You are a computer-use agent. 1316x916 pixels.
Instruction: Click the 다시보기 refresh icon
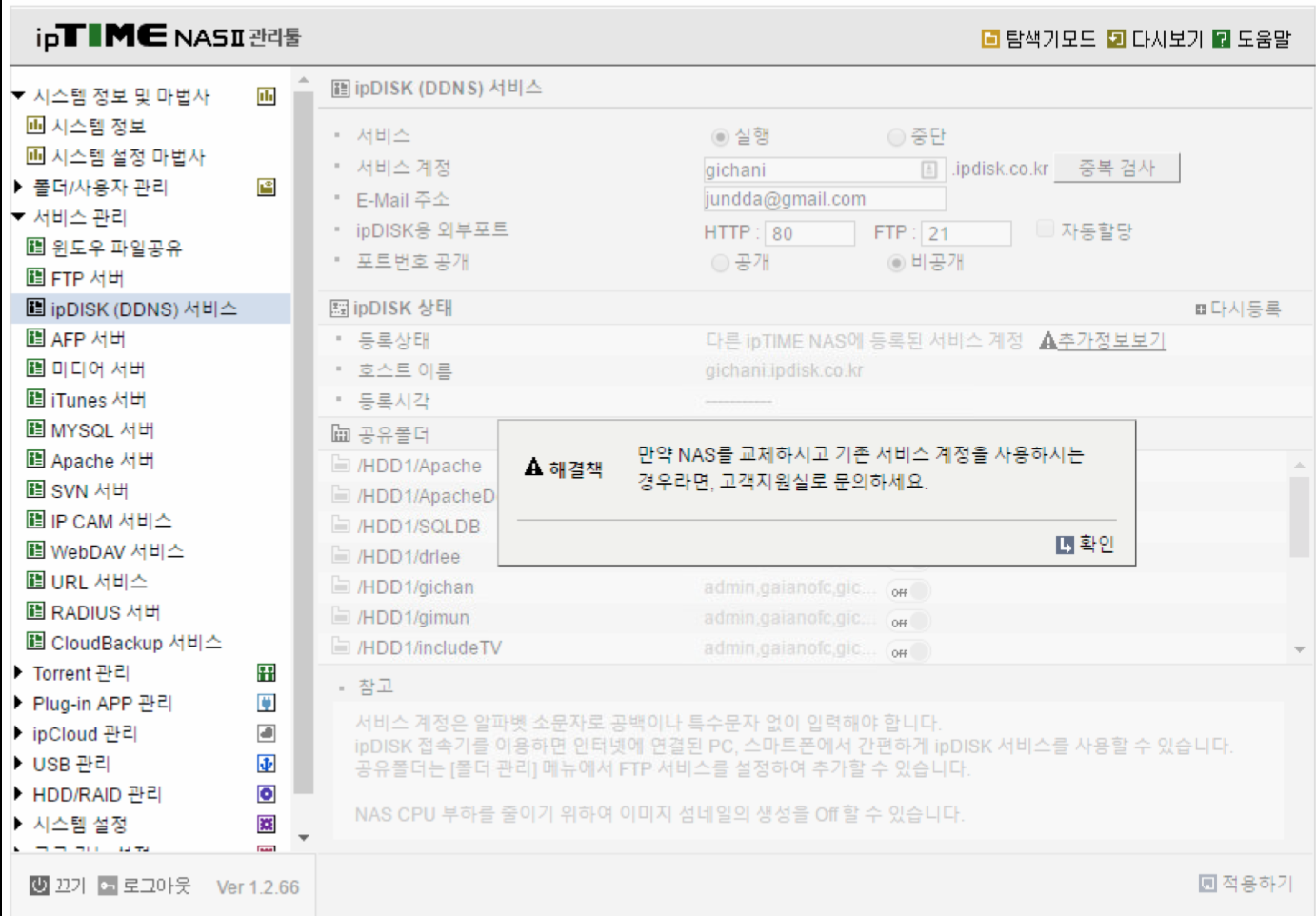(x=1116, y=39)
